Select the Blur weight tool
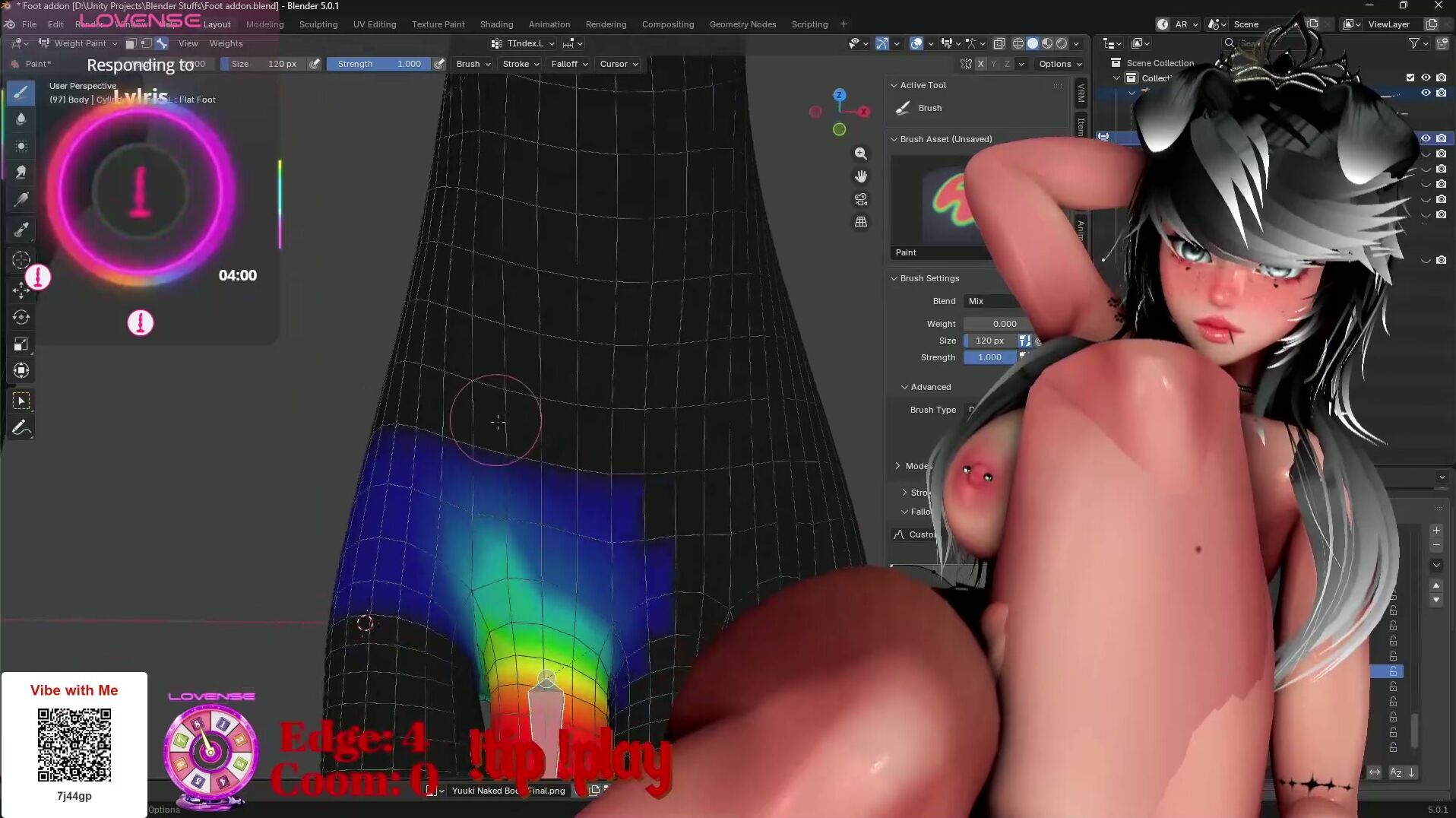The image size is (1456, 818). (21, 119)
